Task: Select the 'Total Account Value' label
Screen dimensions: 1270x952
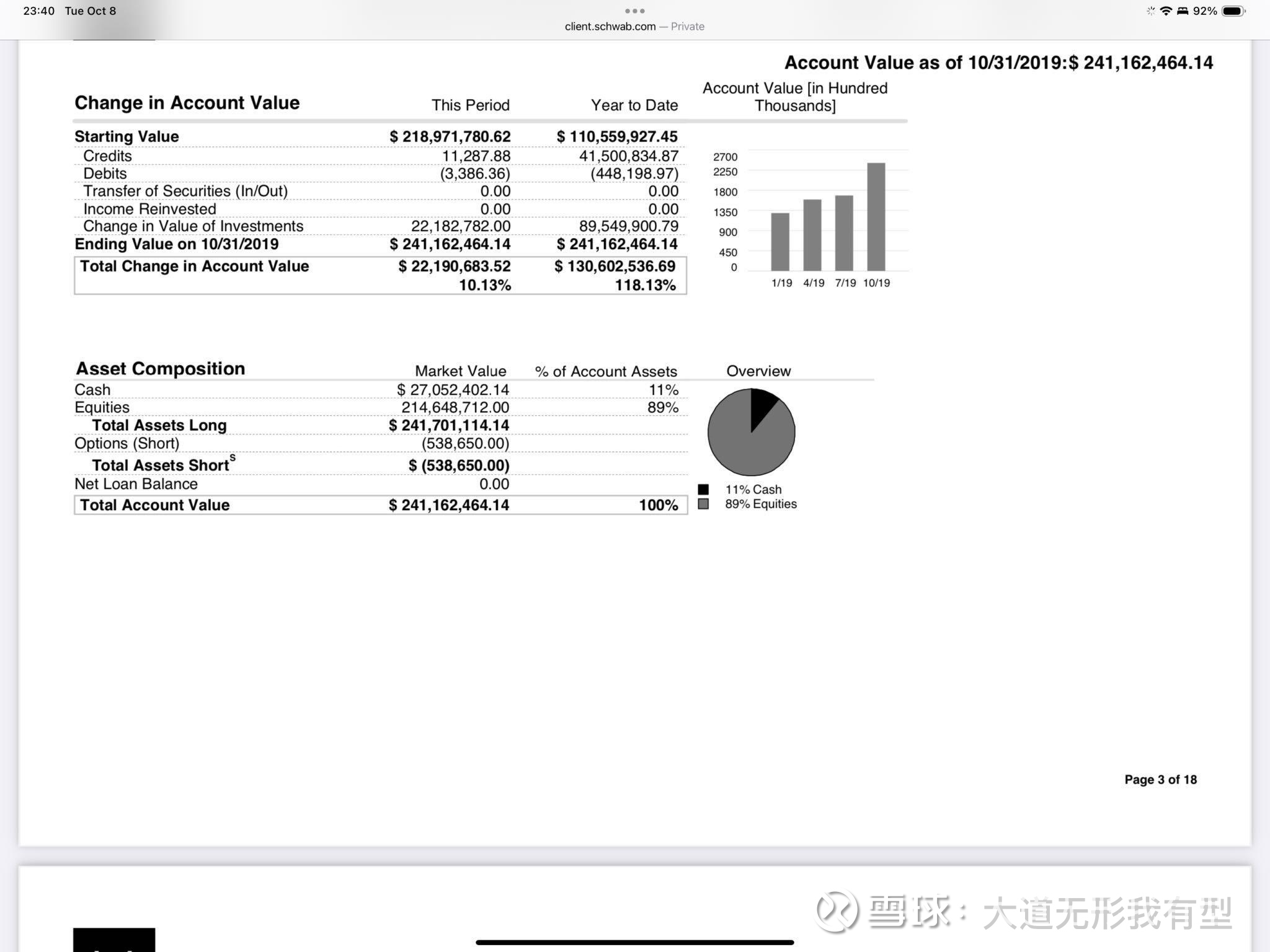Action: coord(154,505)
